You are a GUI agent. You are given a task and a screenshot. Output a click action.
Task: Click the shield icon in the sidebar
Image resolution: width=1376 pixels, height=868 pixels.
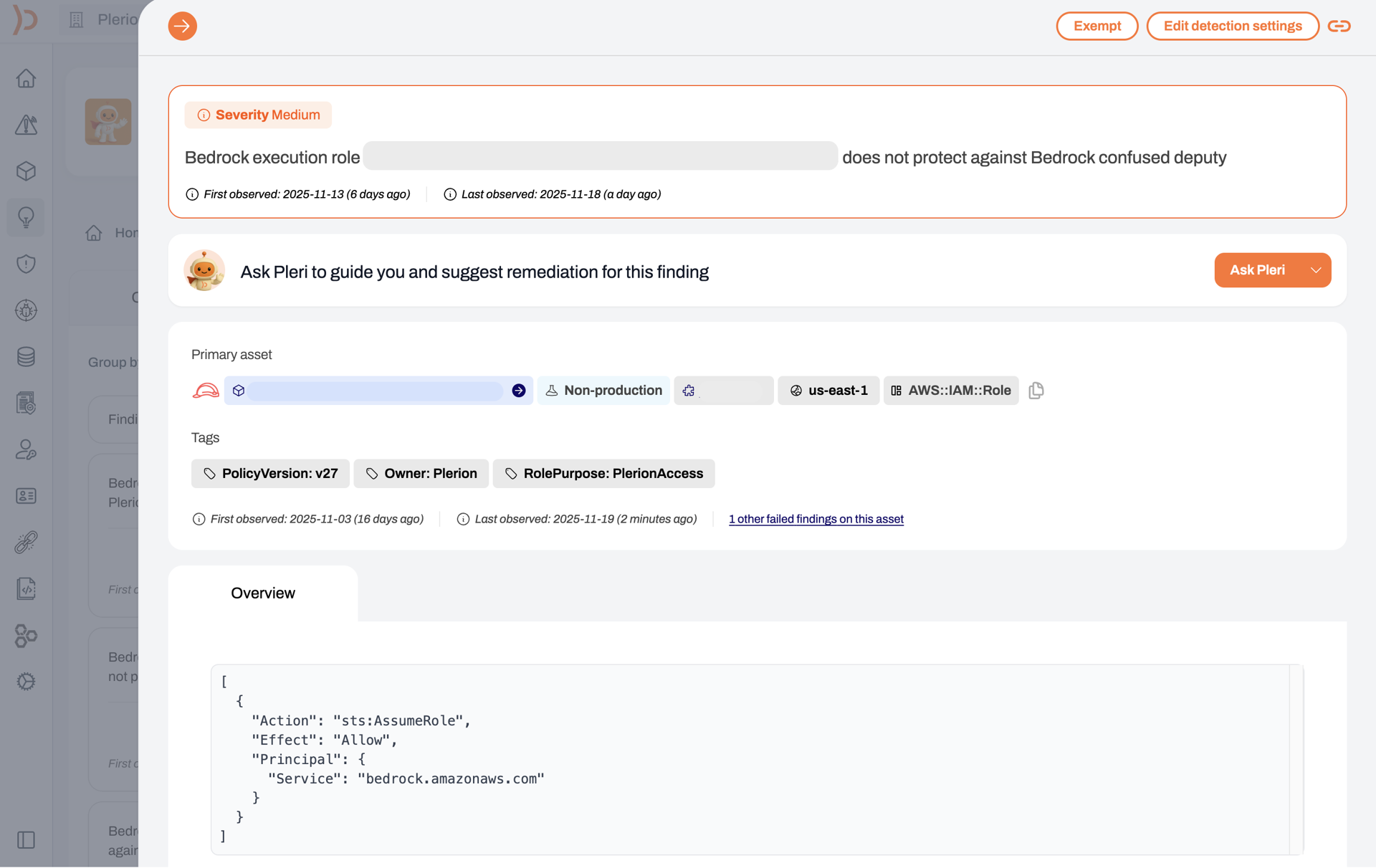26,264
